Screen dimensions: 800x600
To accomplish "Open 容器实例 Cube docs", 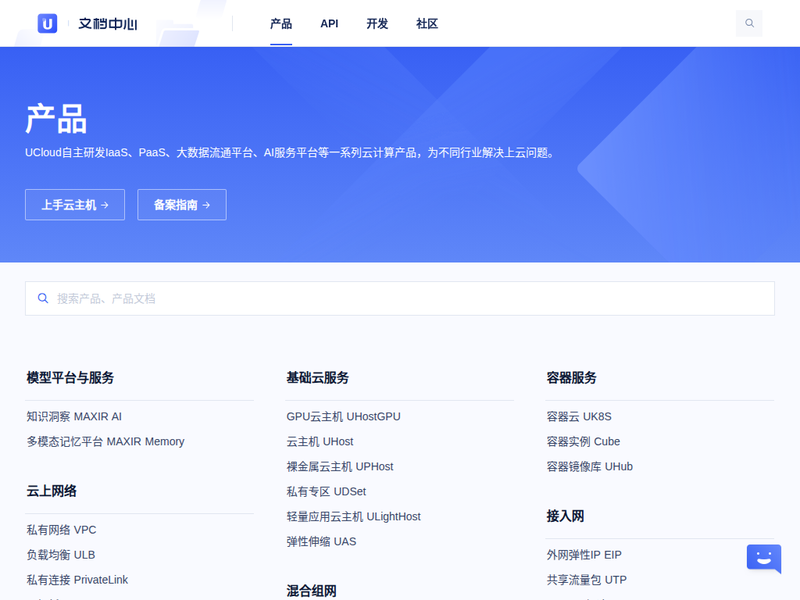I will [x=583, y=441].
